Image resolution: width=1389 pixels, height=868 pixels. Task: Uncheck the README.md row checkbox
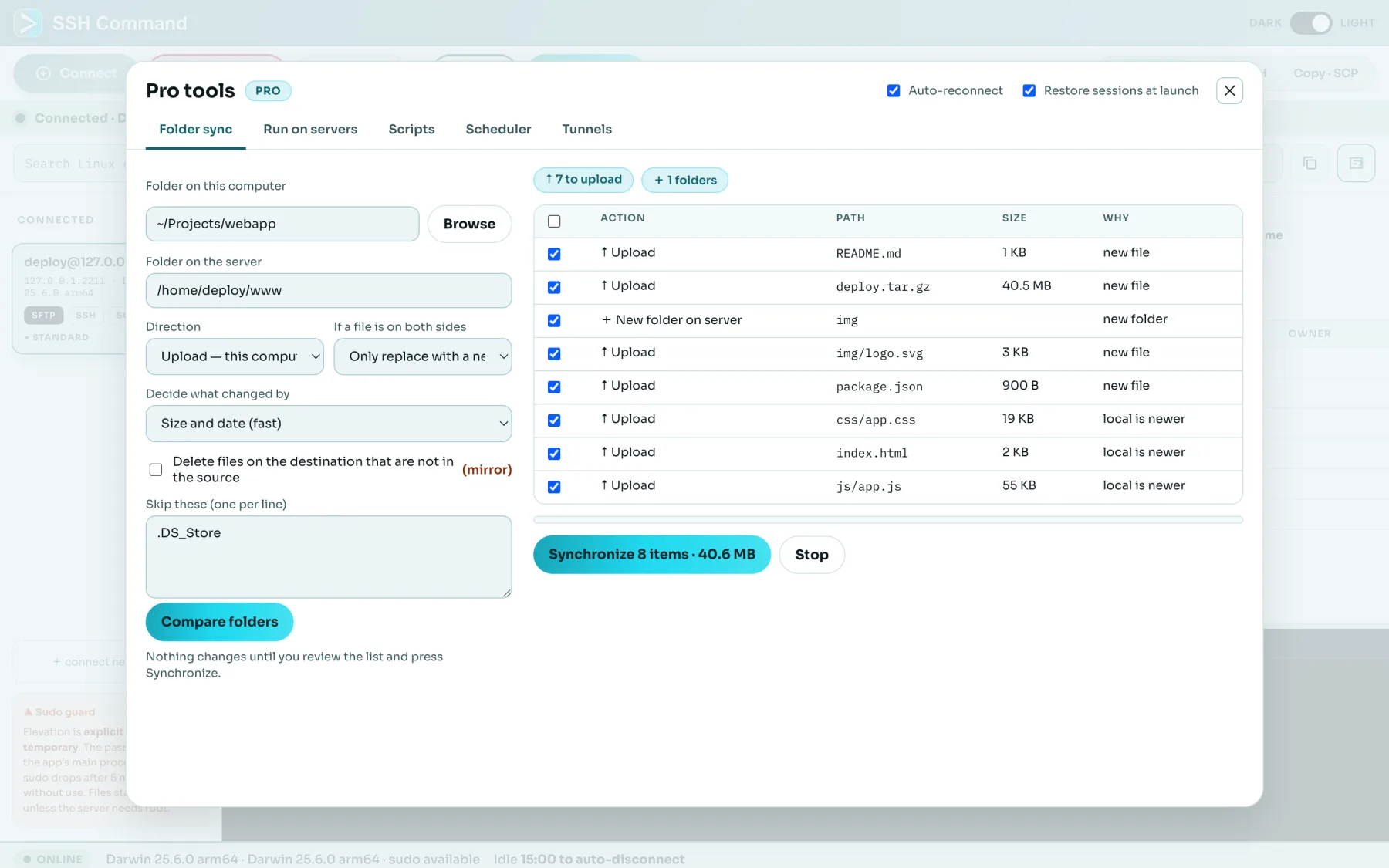pyautogui.click(x=554, y=254)
